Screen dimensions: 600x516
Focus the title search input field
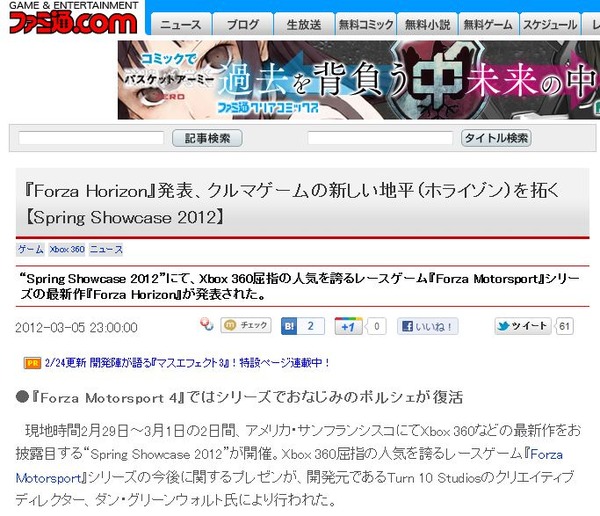click(380, 138)
